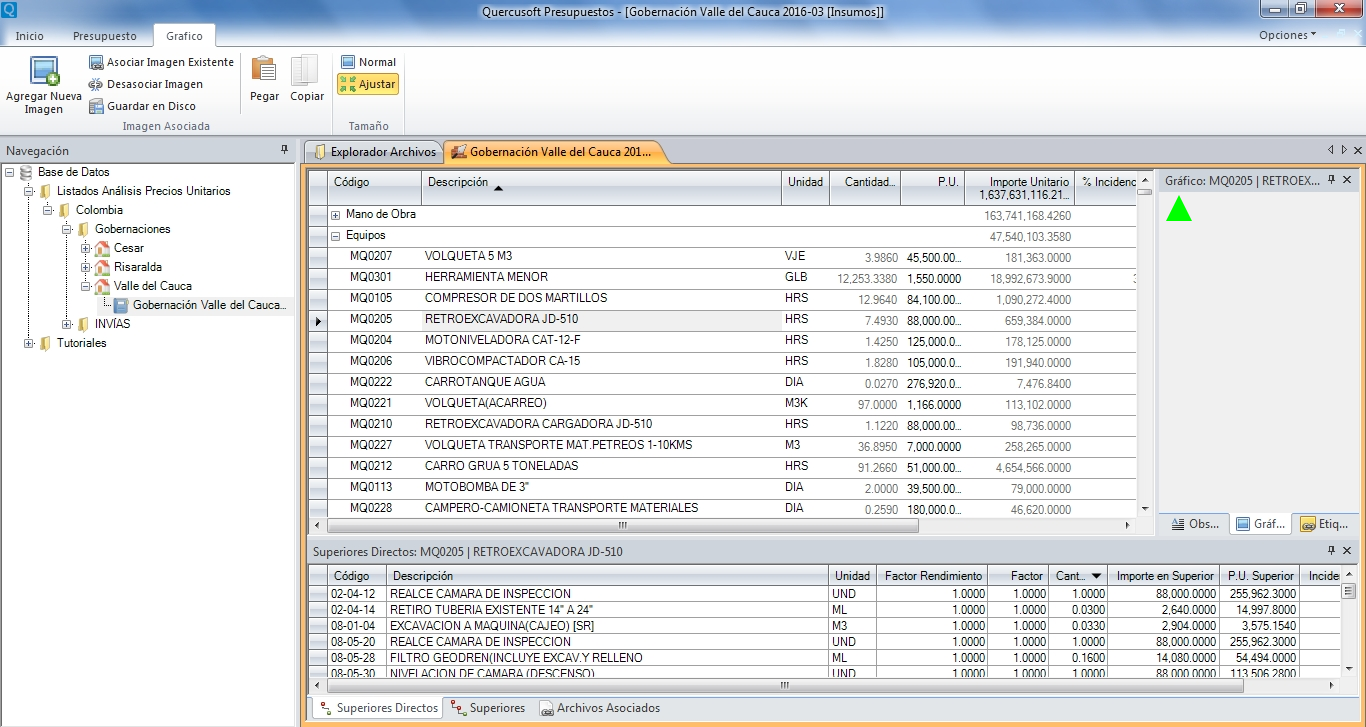Screen dimensions: 1366x727
Task: Collapse the Equipos group
Action: click(x=336, y=236)
